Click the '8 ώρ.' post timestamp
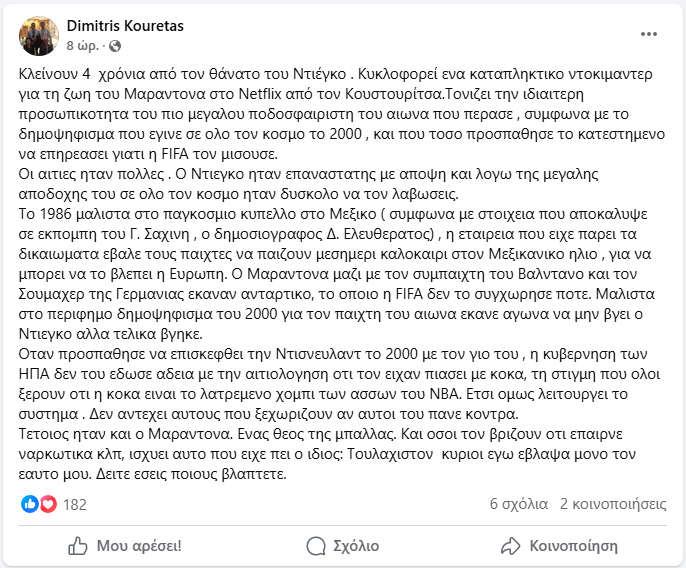This screenshot has width=686, height=568. coord(83,46)
